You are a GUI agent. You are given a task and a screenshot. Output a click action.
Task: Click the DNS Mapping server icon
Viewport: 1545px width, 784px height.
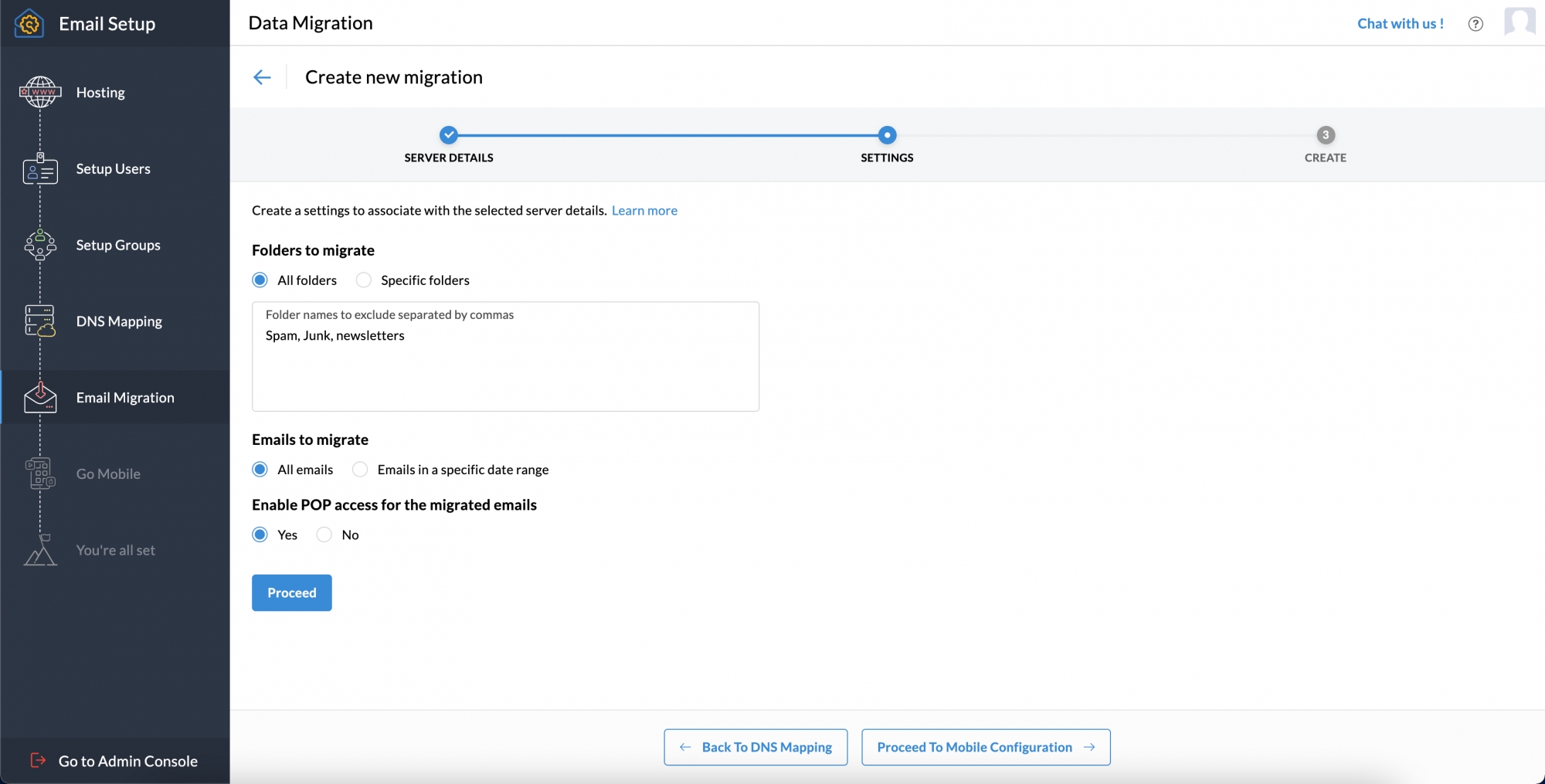(40, 321)
